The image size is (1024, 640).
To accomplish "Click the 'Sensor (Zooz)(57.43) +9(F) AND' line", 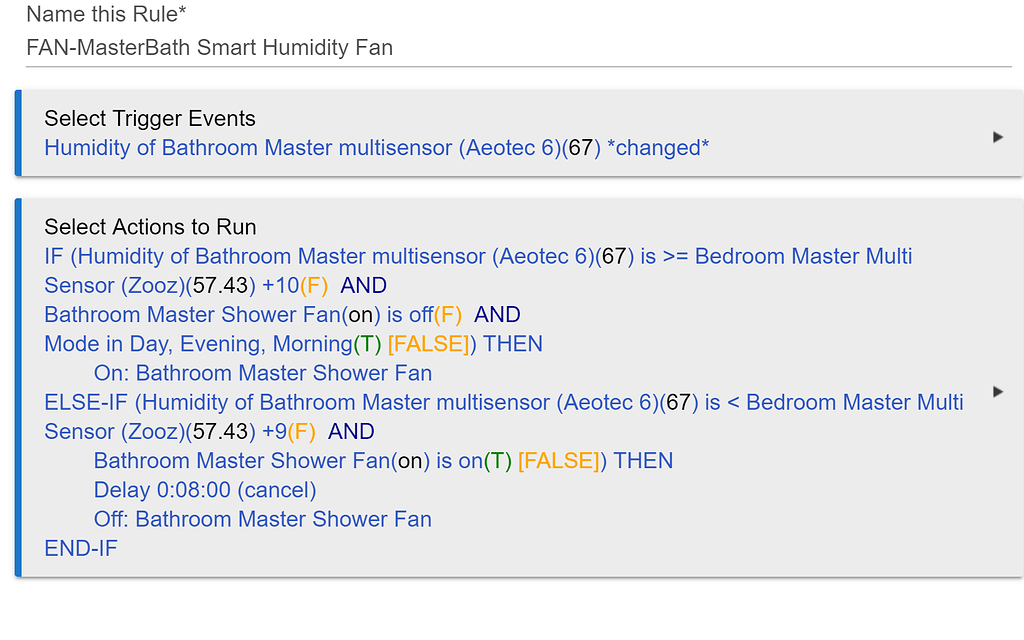I will coord(209,431).
